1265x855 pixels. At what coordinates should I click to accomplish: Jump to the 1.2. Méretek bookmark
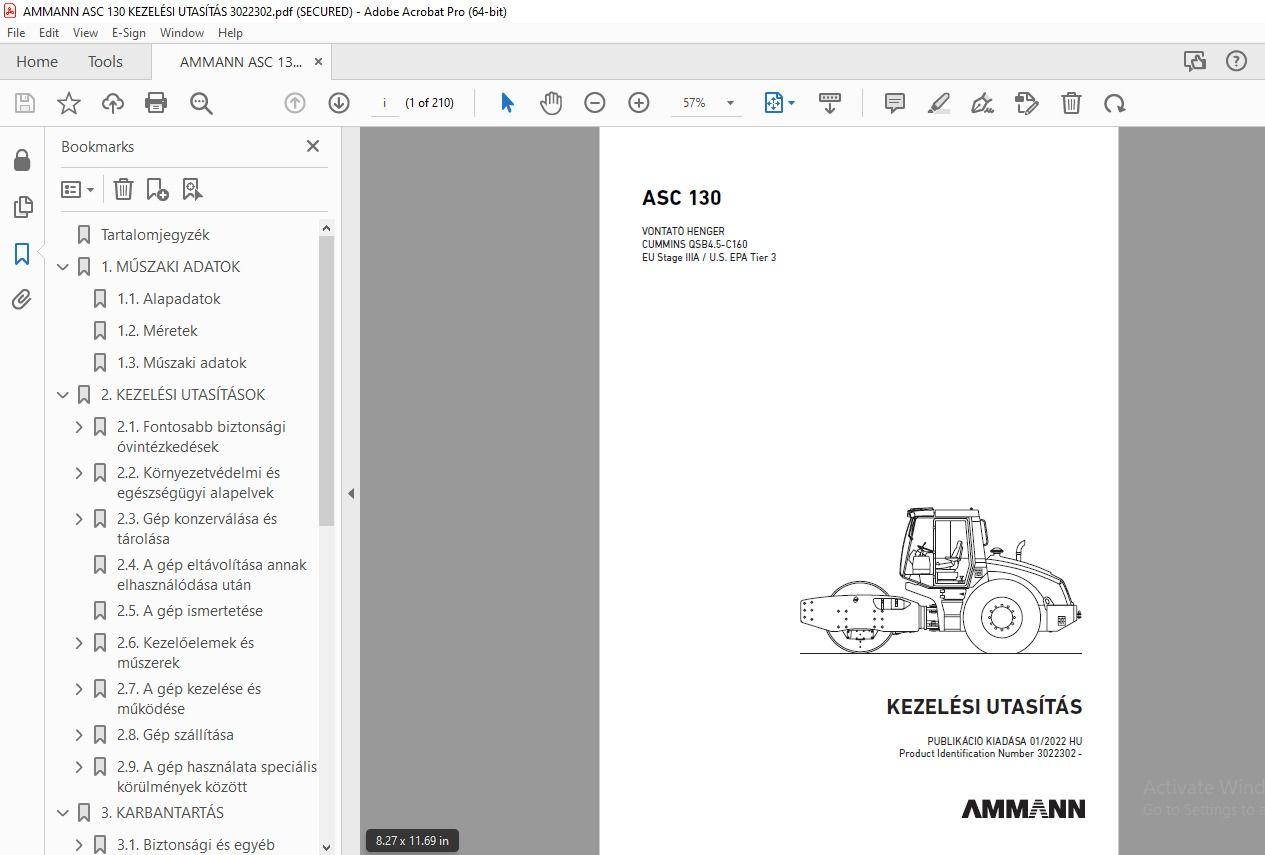point(157,331)
